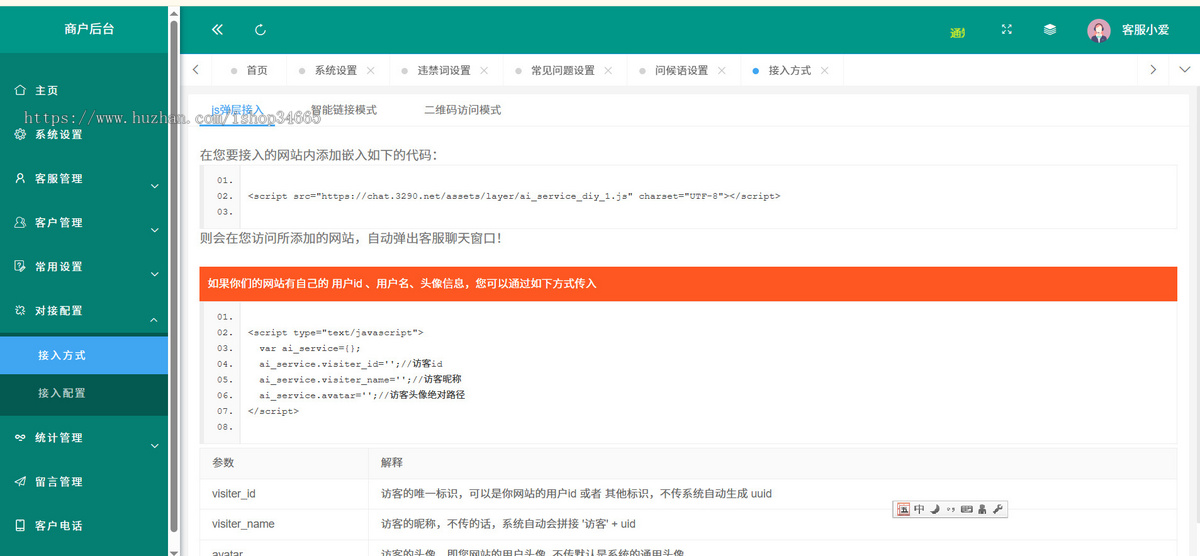Open the IME wrench settings icon
1200x556 pixels.
click(x=997, y=509)
